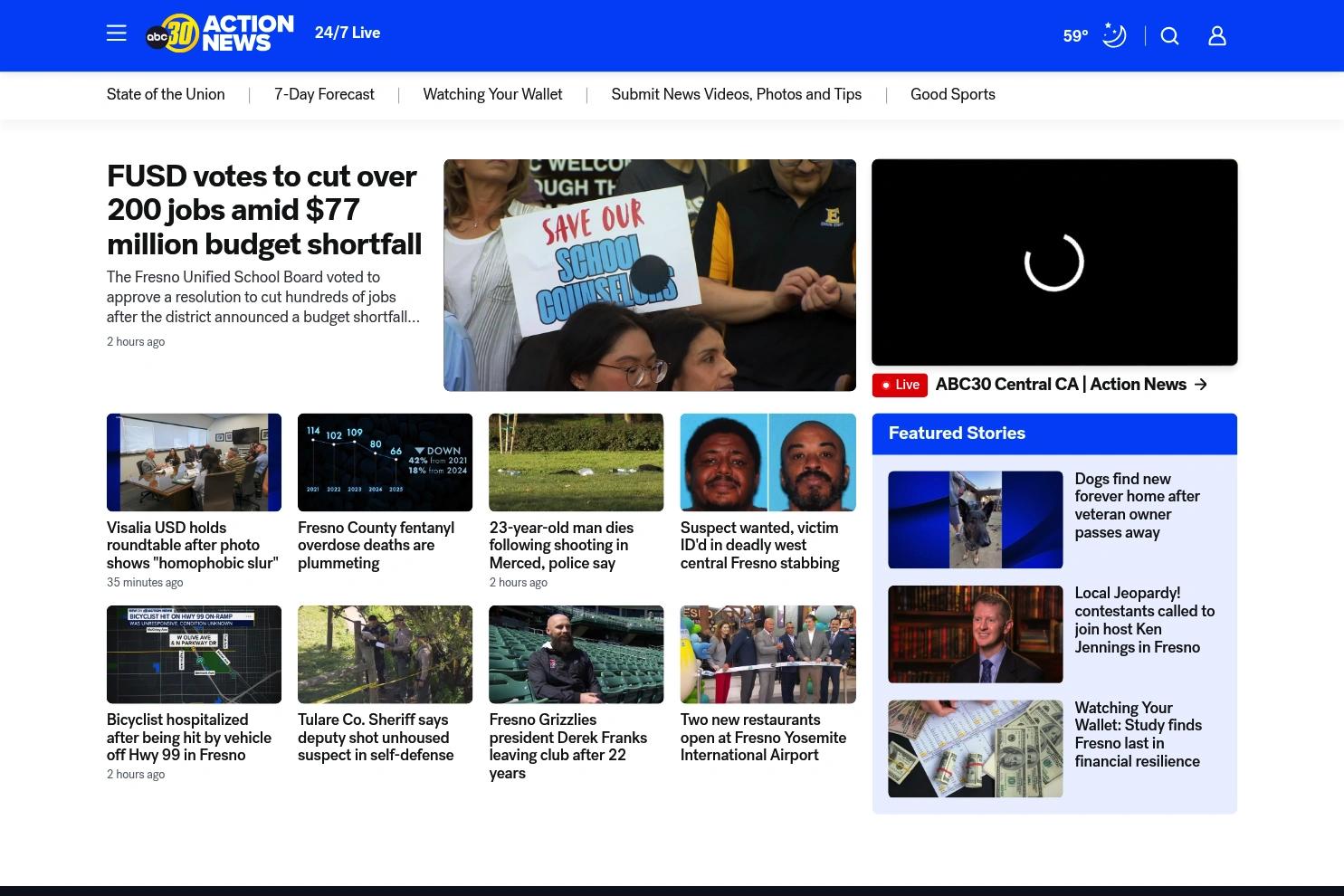Viewport: 1344px width, 896px height.
Task: Go to Watching Your Wallet section
Action: (492, 94)
